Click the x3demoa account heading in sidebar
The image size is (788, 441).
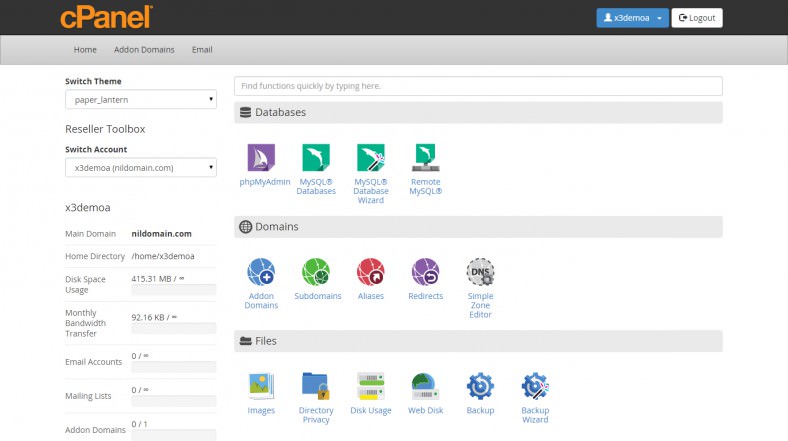[x=87, y=207]
